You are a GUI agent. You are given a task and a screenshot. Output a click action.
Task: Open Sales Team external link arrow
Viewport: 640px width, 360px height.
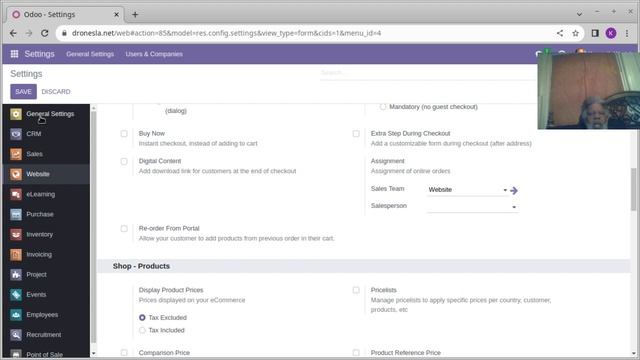pyautogui.click(x=514, y=190)
